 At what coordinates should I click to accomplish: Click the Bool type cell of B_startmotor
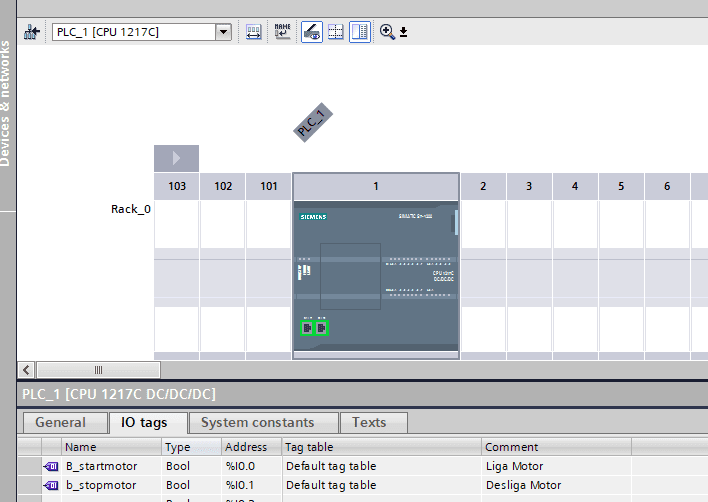[191, 466]
